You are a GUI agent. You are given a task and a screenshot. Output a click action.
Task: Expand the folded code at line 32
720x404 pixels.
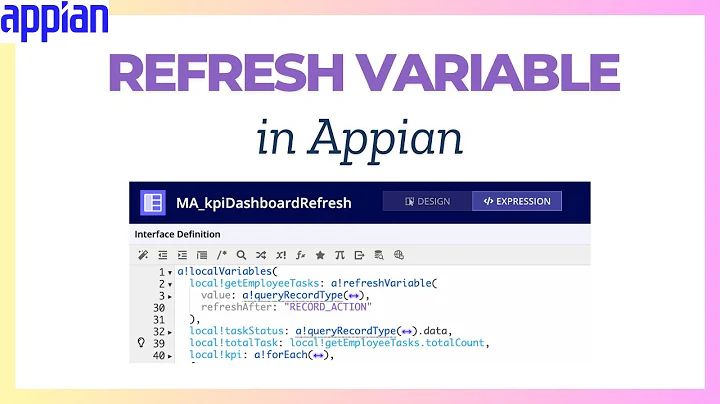[x=170, y=332]
